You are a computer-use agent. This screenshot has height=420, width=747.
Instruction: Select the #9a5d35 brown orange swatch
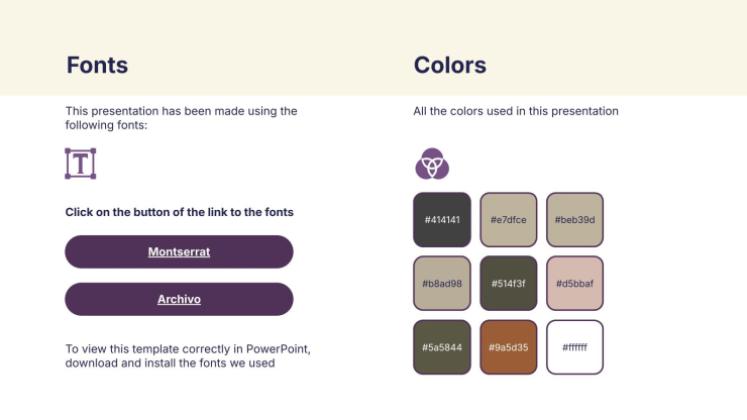[508, 347]
